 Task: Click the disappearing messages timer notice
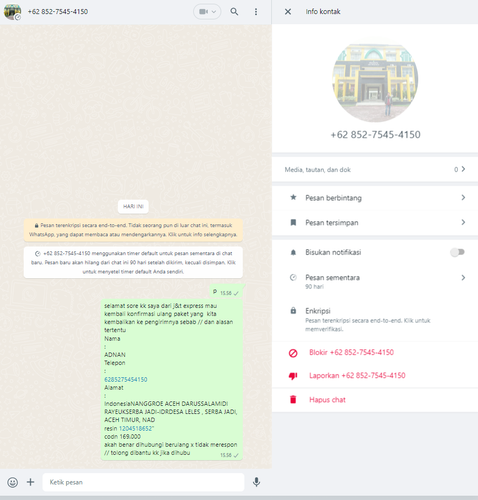(133, 262)
